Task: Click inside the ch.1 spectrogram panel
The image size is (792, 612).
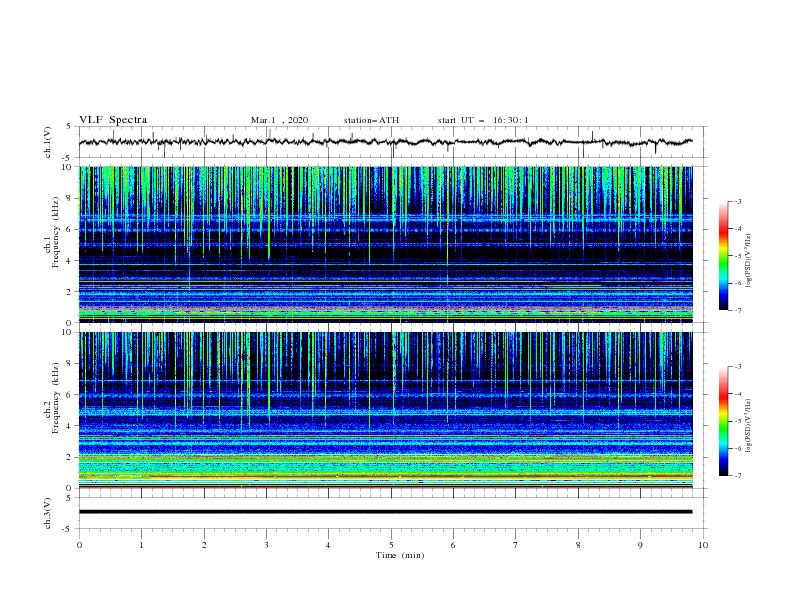Action: pyautogui.click(x=385, y=244)
